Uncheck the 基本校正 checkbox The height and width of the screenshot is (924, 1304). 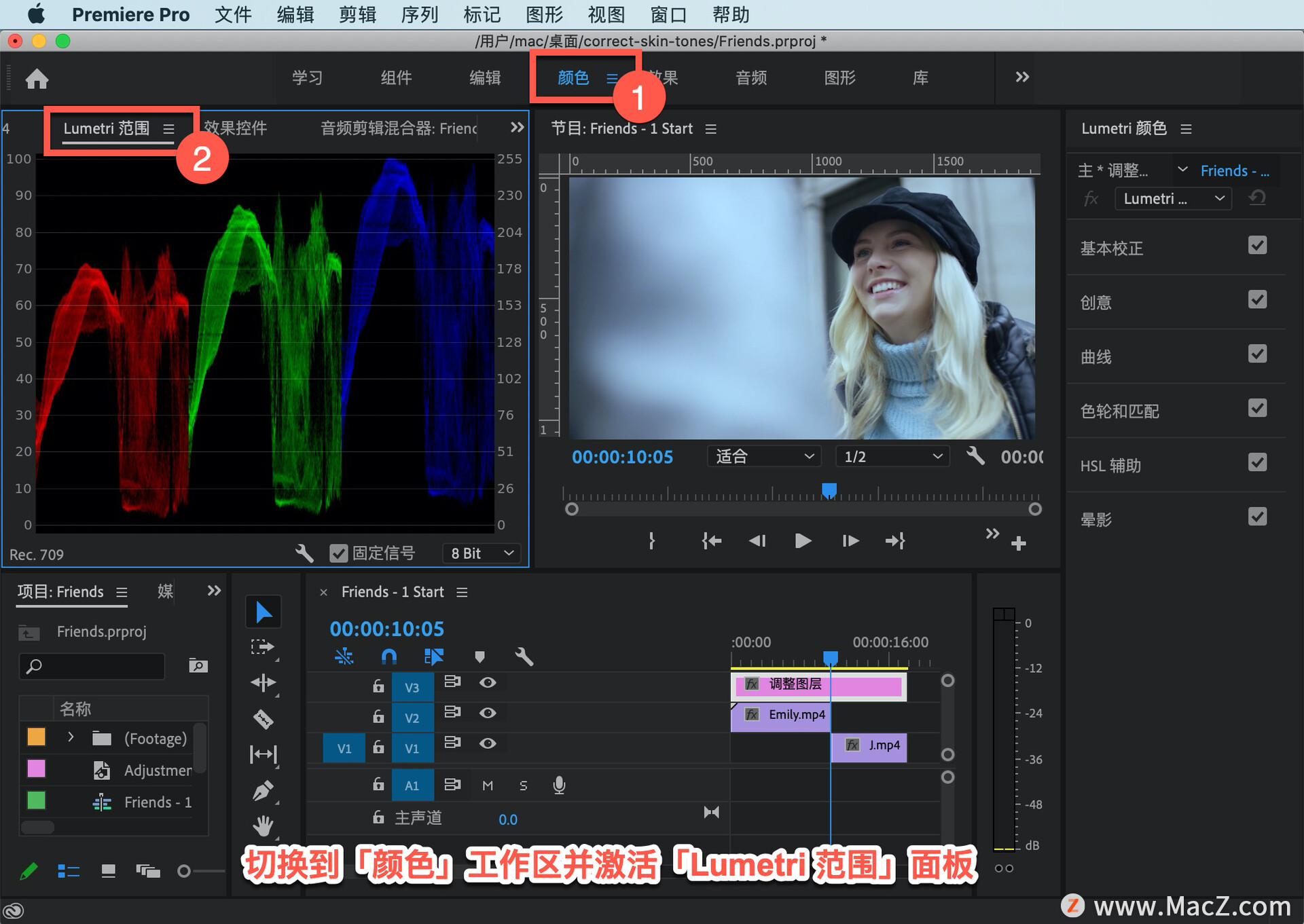click(1257, 246)
